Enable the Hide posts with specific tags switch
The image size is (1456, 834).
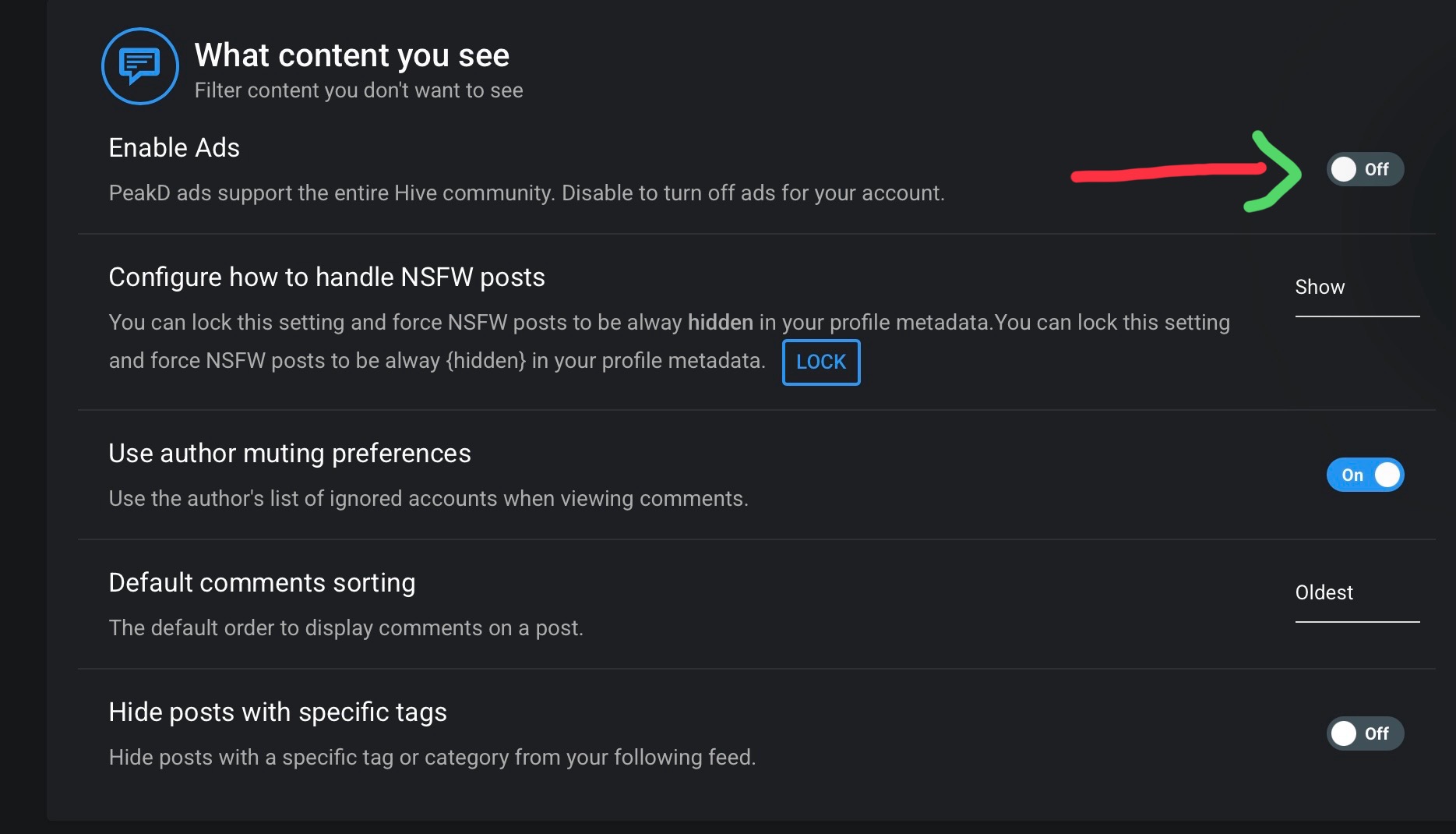(x=1365, y=733)
